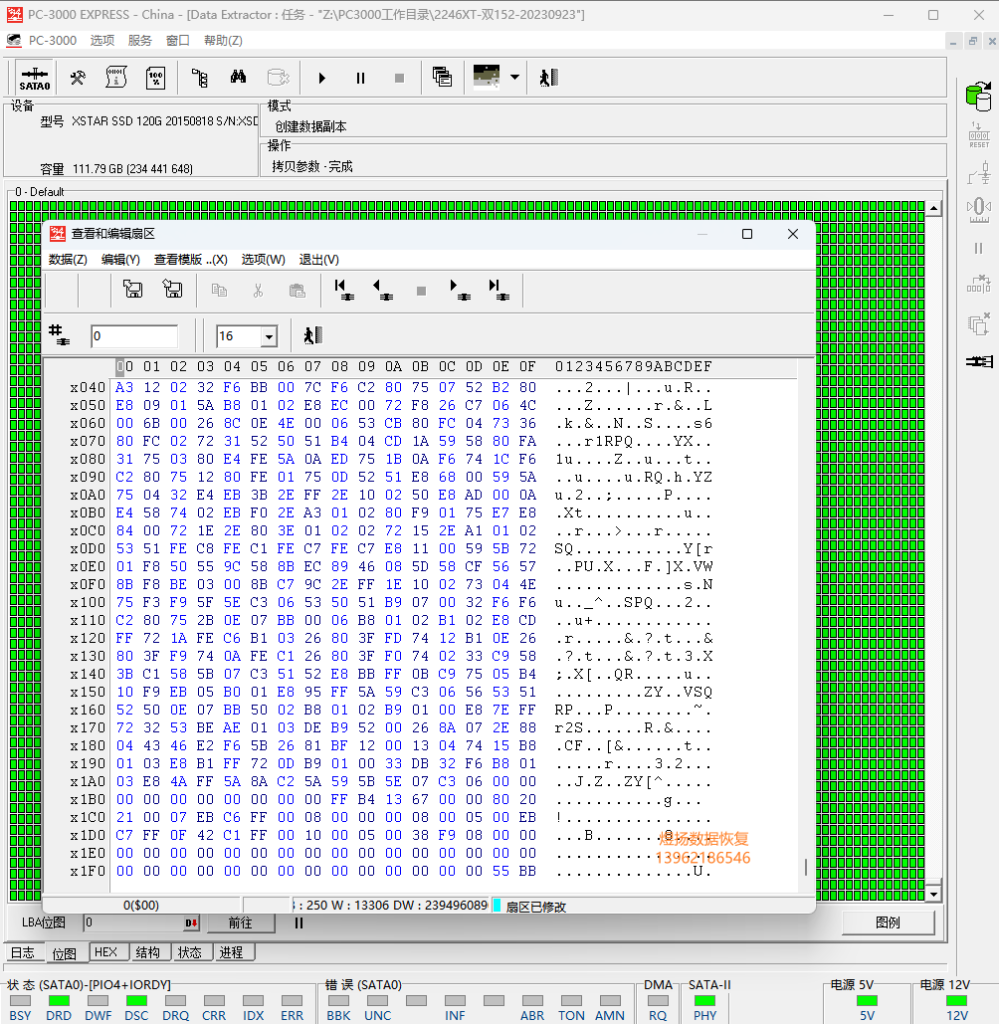The width and height of the screenshot is (999, 1024).
Task: Open the 查看模版..(X) menu
Action: pyautogui.click(x=191, y=260)
